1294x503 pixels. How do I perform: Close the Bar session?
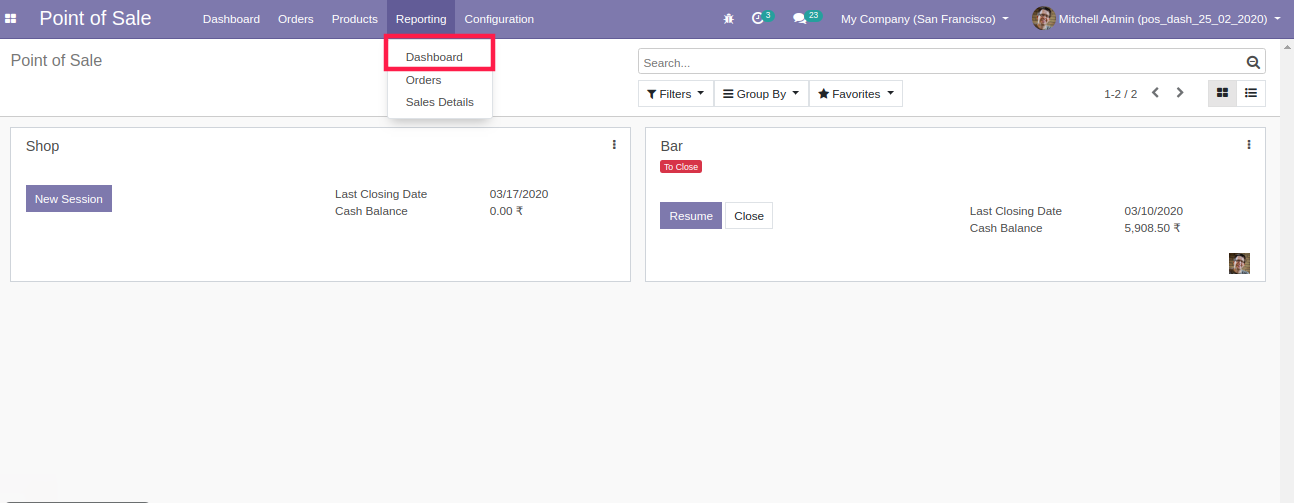tap(749, 216)
